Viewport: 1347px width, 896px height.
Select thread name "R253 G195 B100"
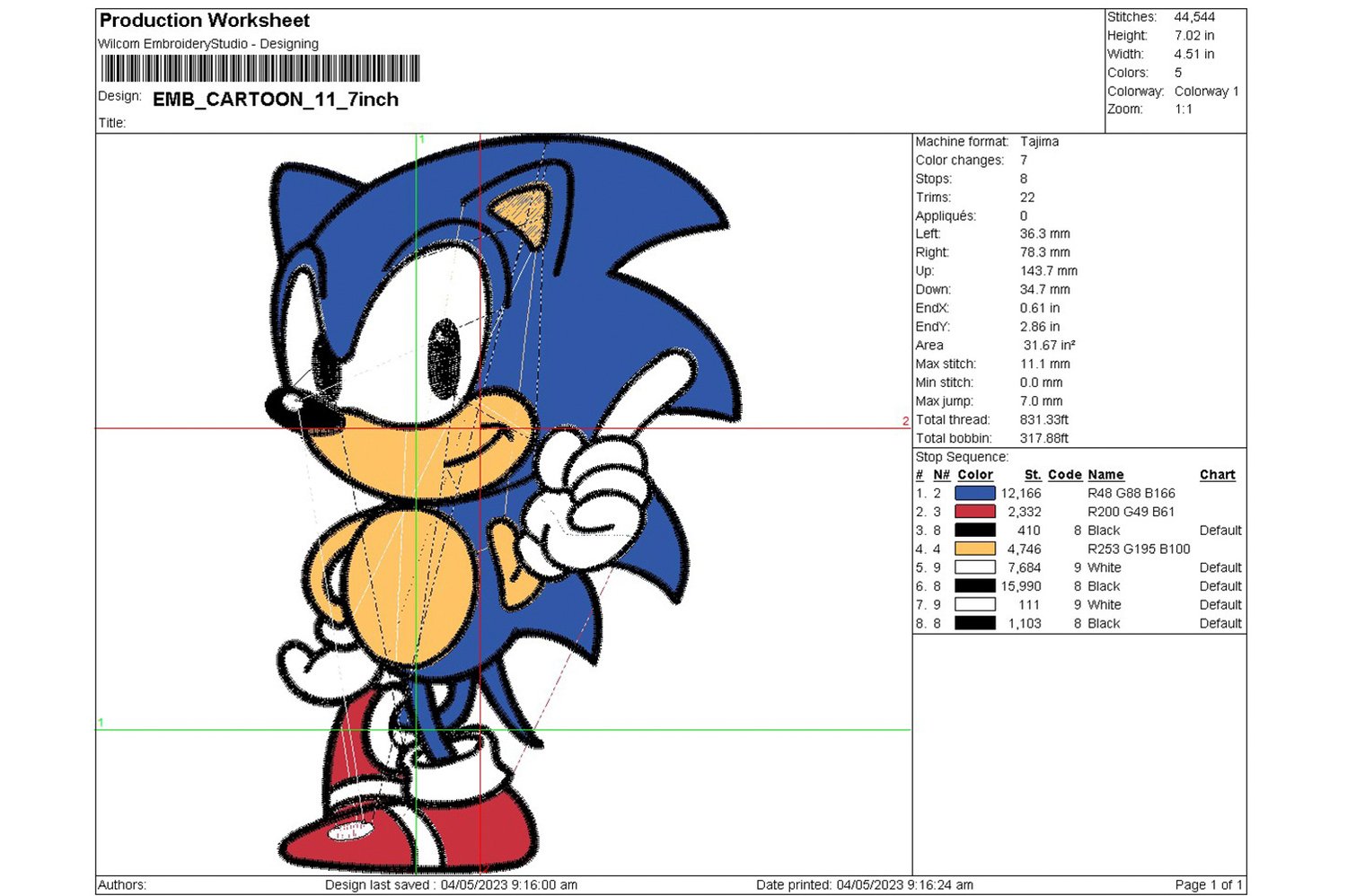coord(1139,549)
